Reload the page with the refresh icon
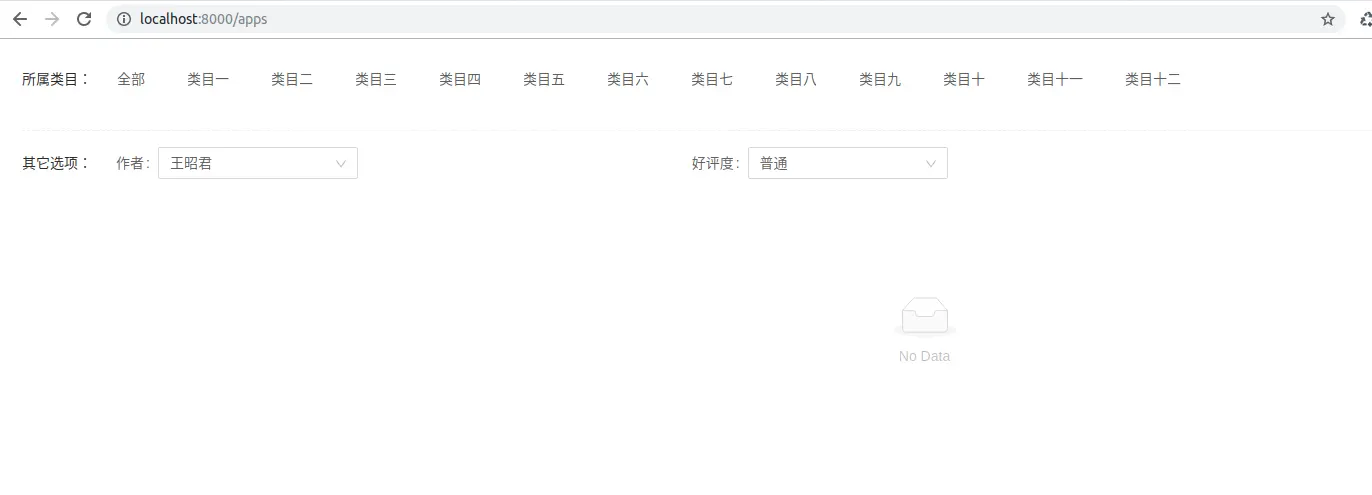 coord(84,19)
